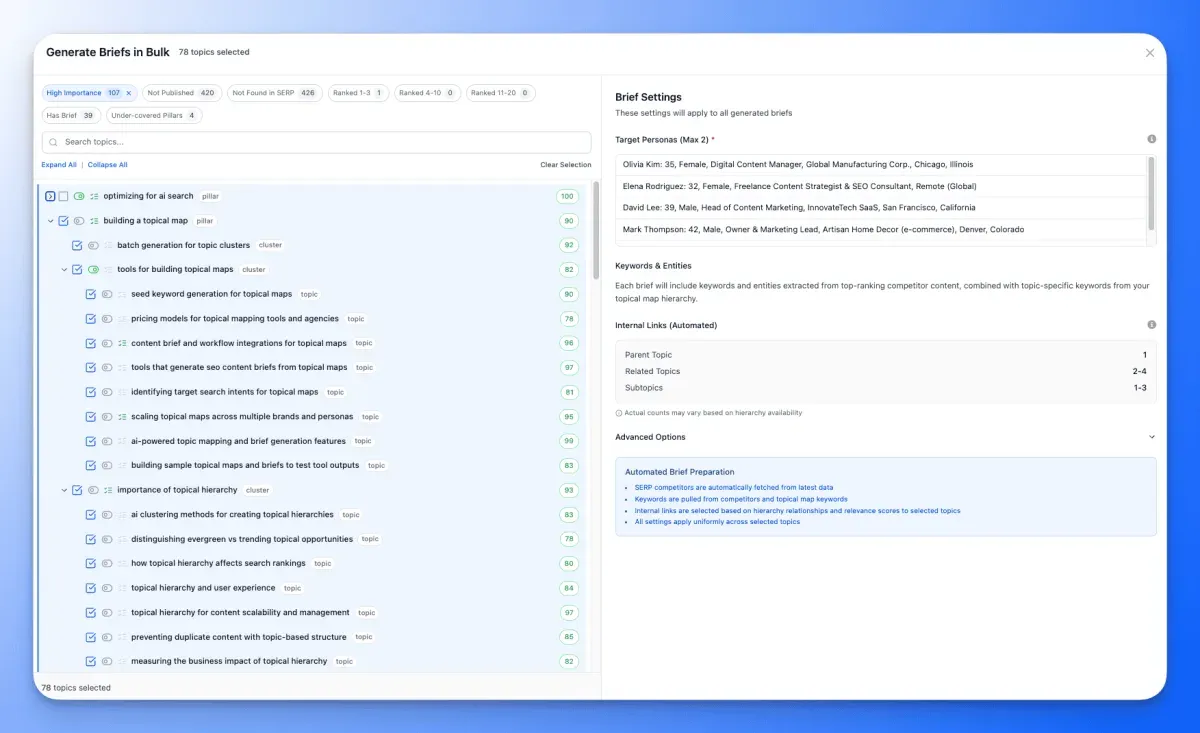Viewport: 1200px width, 733px height.
Task: Click score badge 100 on 'optimizing for ai search'
Action: (x=568, y=196)
